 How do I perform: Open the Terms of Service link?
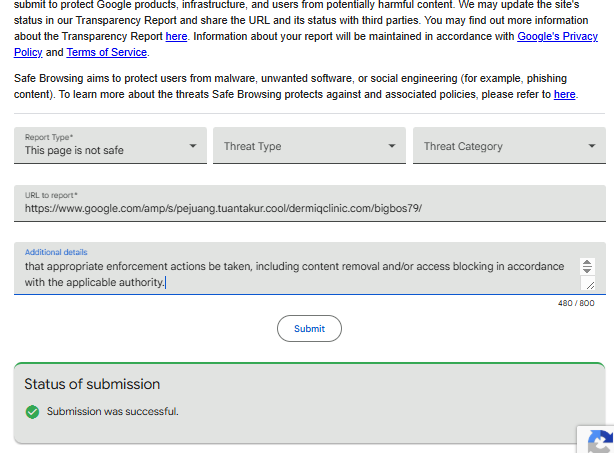(x=107, y=52)
